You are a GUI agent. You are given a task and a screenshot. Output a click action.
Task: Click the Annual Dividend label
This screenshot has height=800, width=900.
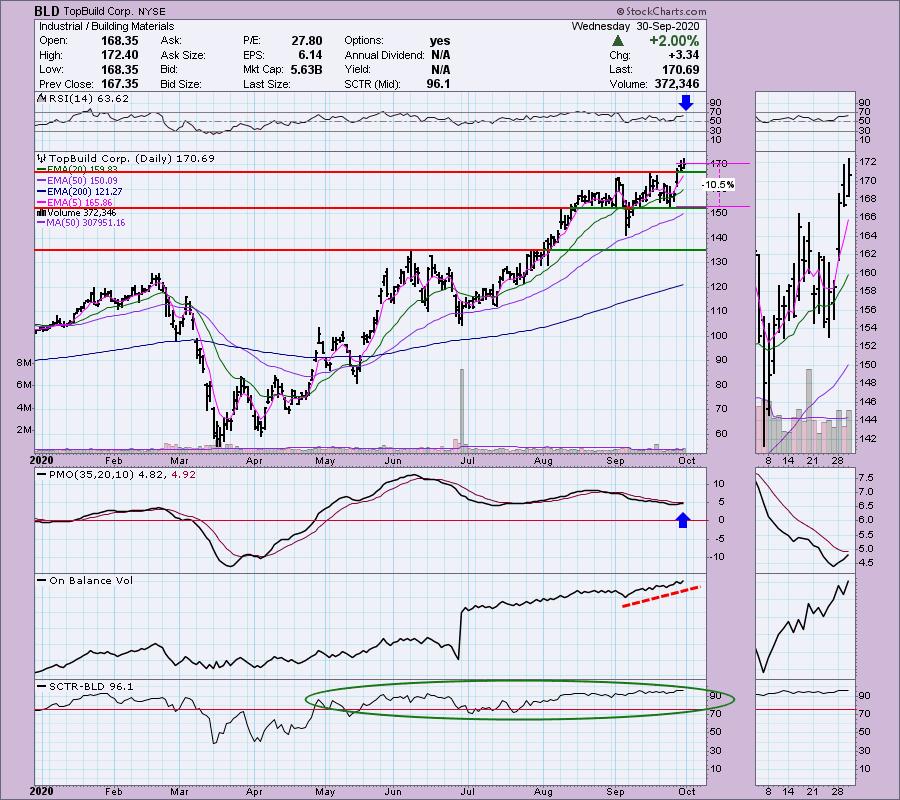coord(384,55)
